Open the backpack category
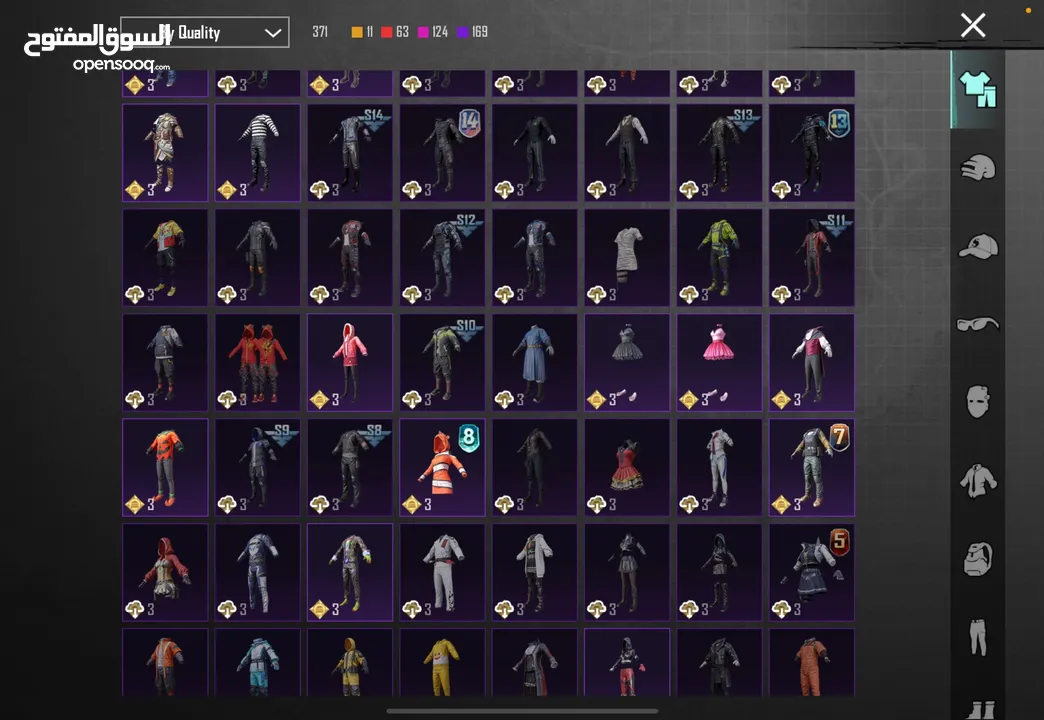The image size is (1044, 720). (978, 558)
